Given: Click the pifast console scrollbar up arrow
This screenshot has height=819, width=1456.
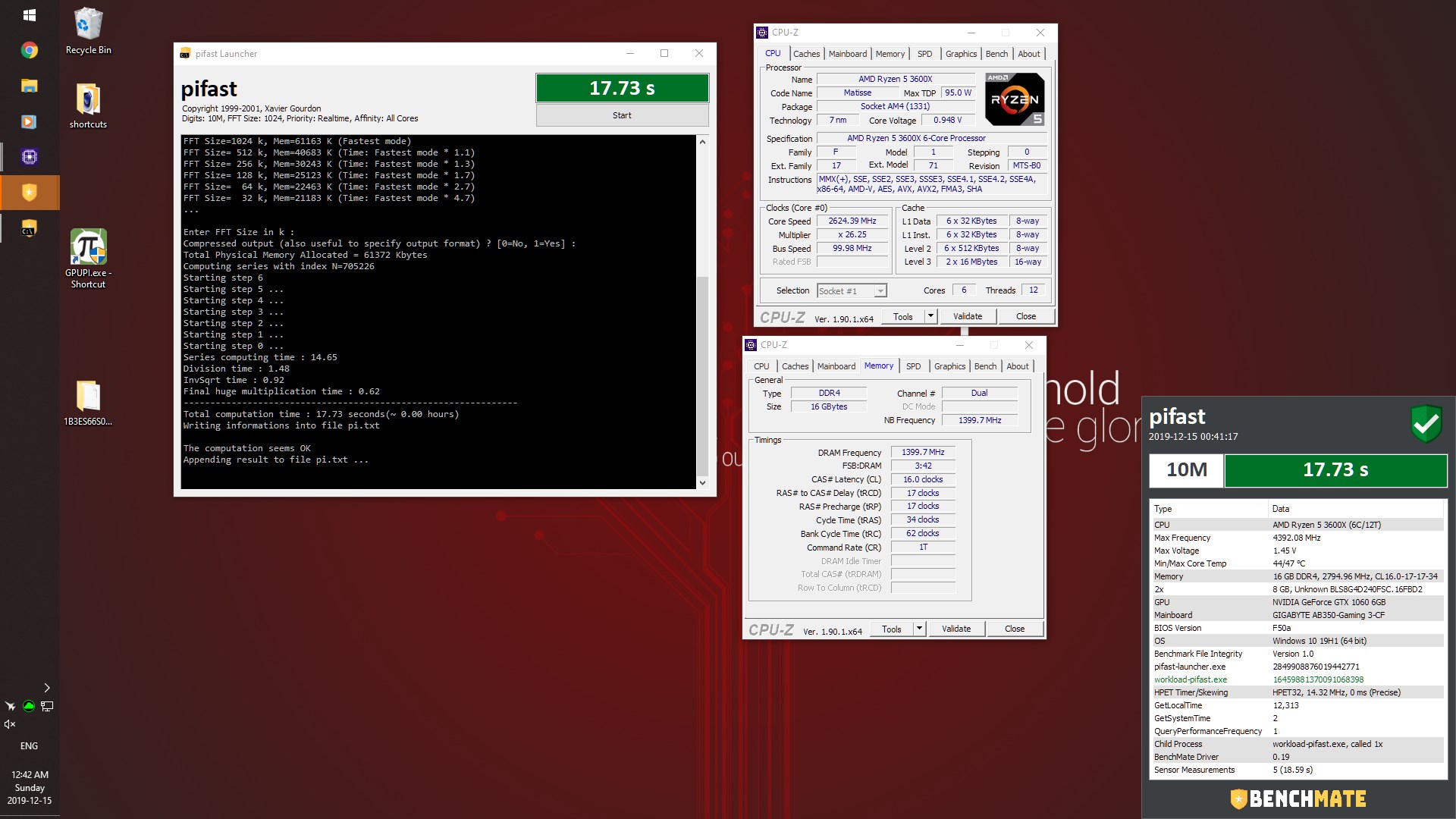Looking at the screenshot, I should 702,142.
